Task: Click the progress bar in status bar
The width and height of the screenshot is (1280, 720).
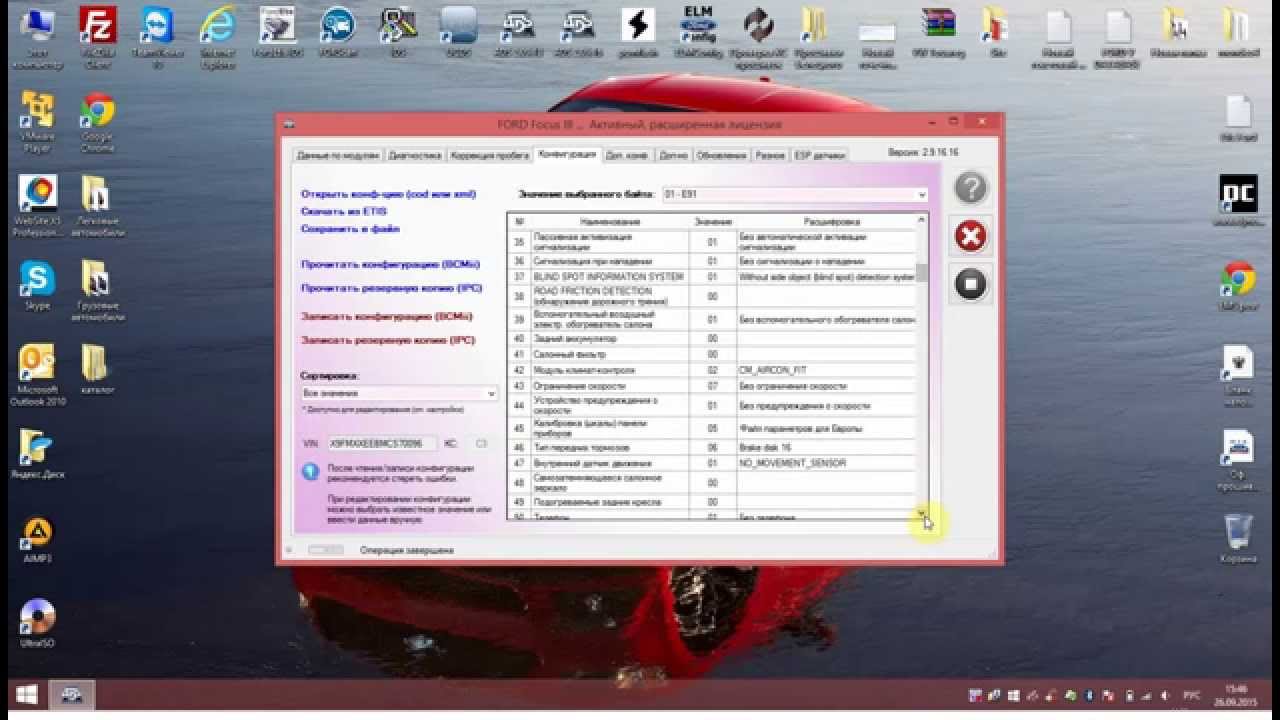Action: click(326, 550)
